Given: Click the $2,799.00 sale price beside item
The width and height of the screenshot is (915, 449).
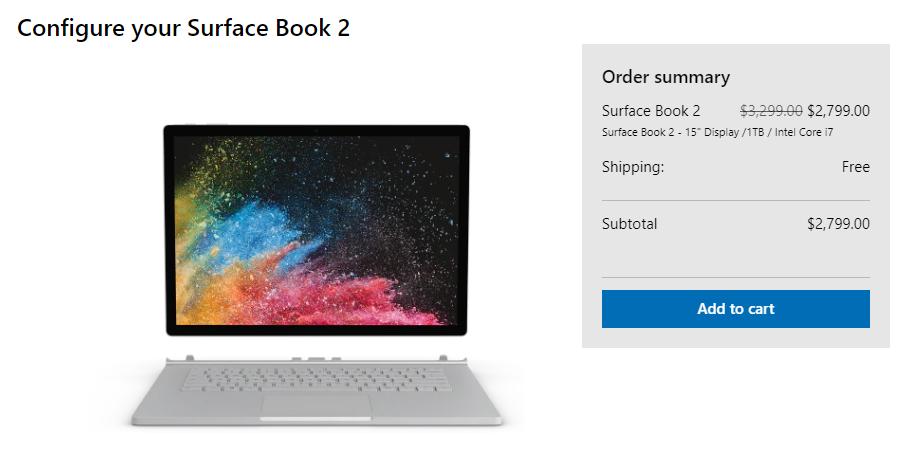Looking at the screenshot, I should point(839,111).
